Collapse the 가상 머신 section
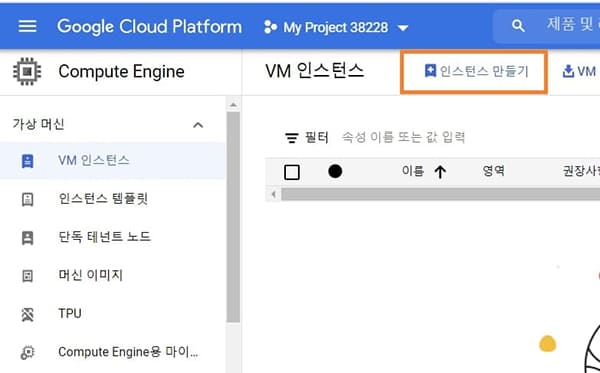This screenshot has height=373, width=600. pos(198,125)
